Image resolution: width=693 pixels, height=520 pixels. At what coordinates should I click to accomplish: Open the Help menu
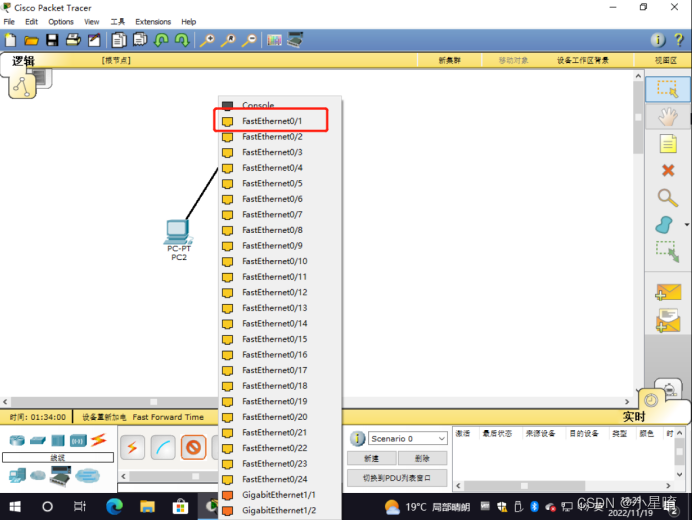click(188, 22)
